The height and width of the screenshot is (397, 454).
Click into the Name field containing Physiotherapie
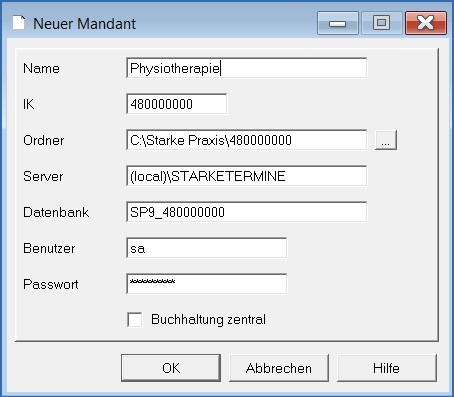[x=247, y=68]
